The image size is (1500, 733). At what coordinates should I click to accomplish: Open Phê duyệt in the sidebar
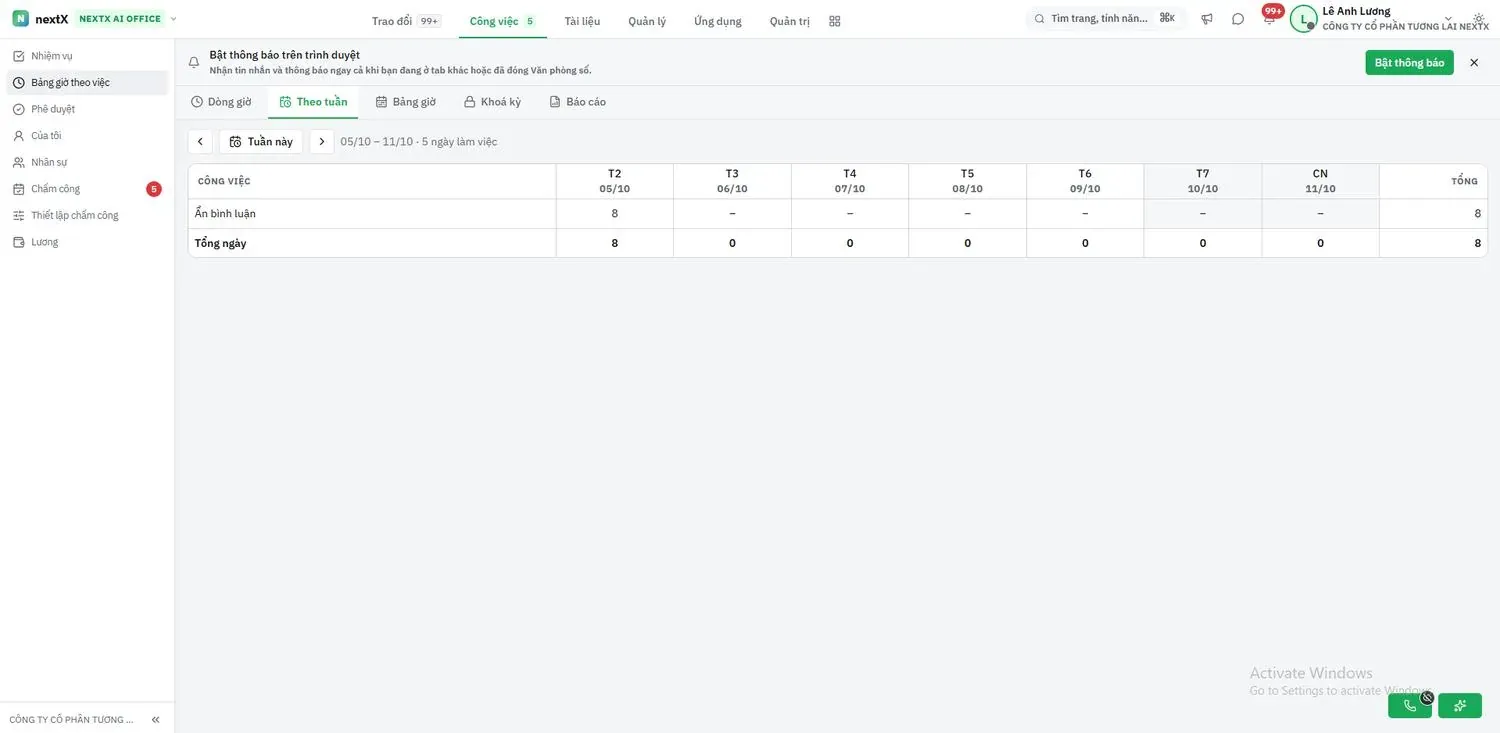(87, 109)
